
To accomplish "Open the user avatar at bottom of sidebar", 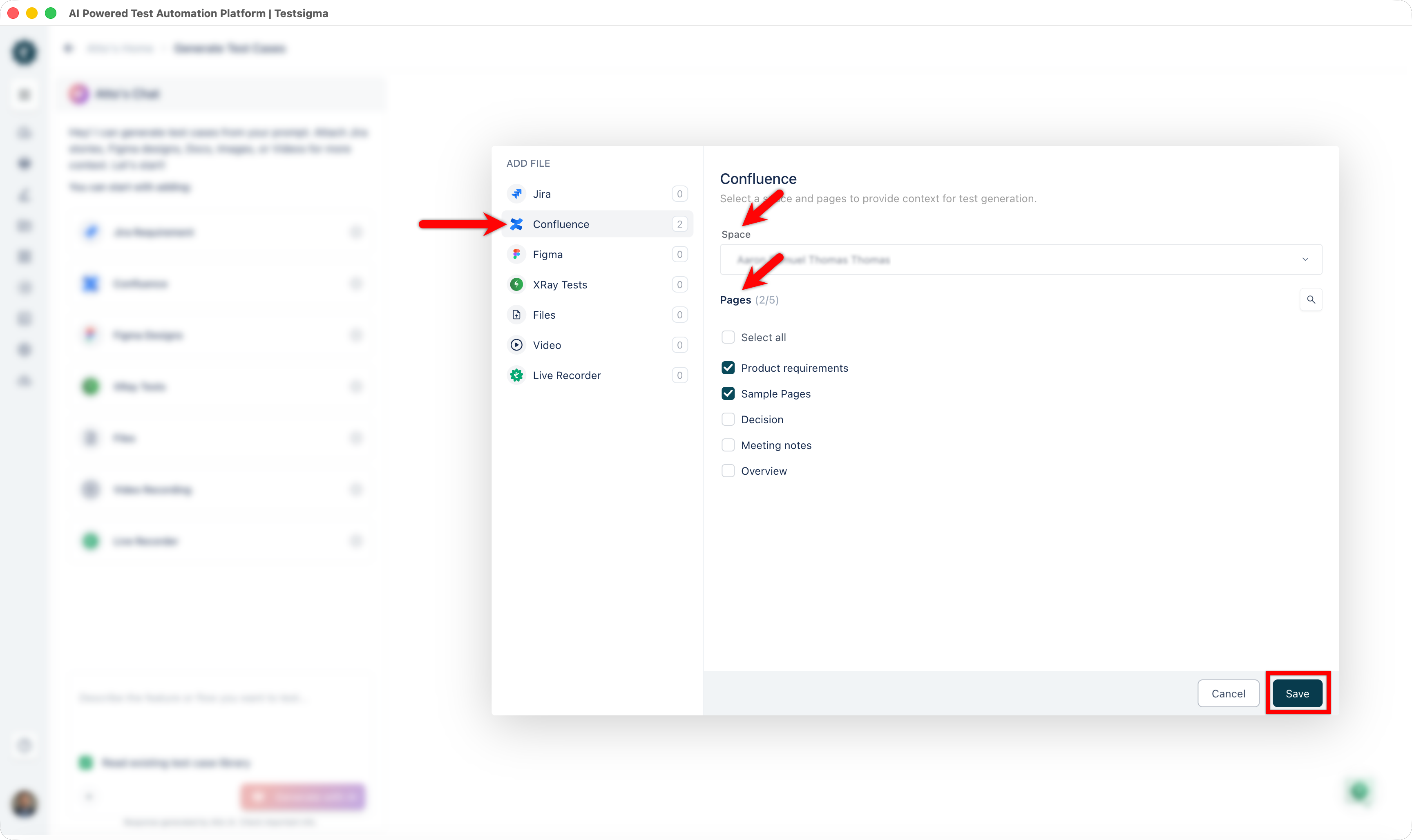I will click(25, 804).
